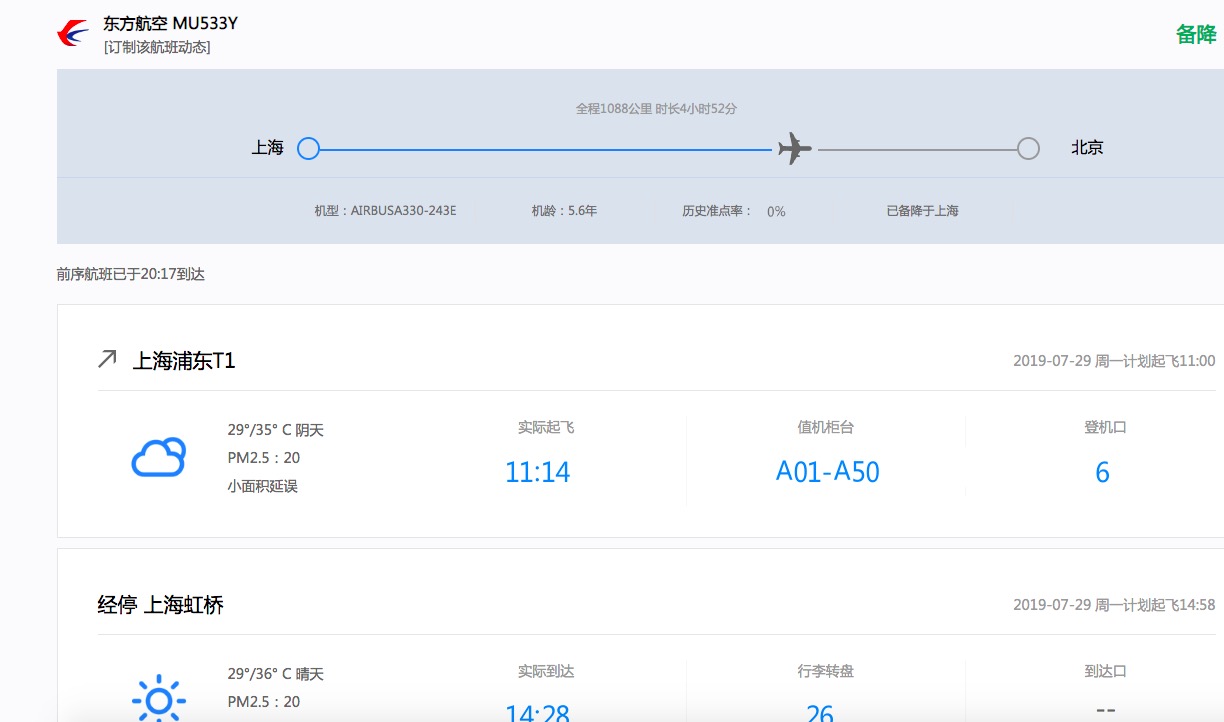1224x722 pixels.
Task: Click the 历史准点率 label
Action: pos(717,211)
